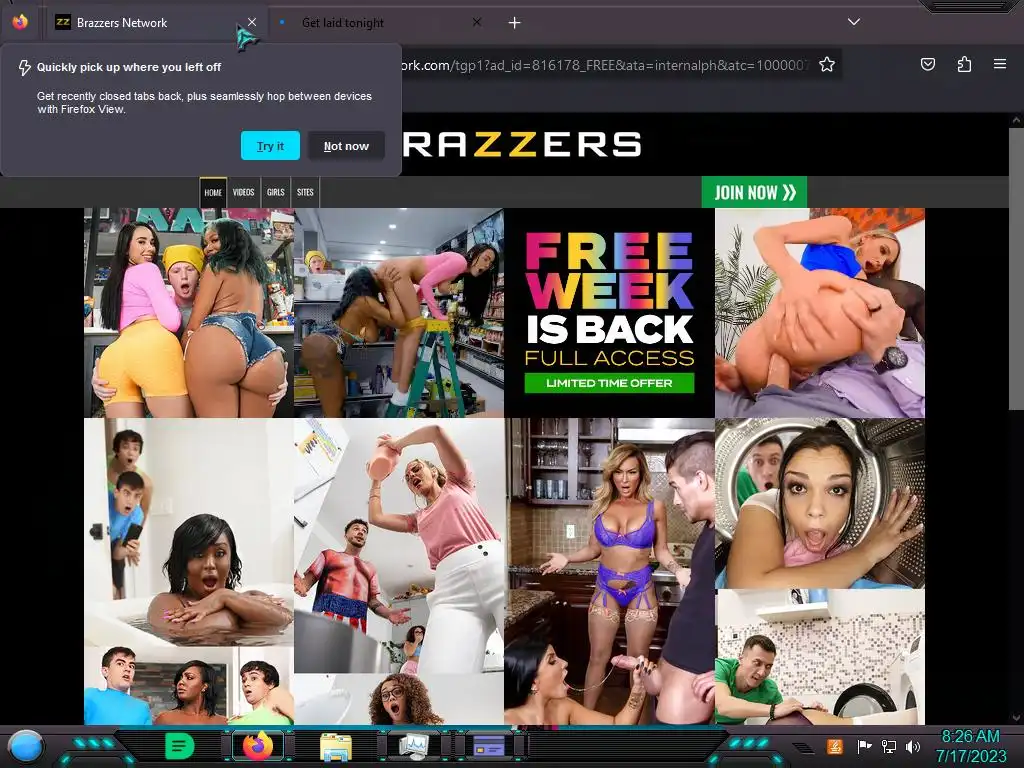Show hidden system tray icons
Viewport: 1024px width, 768px height.
click(x=803, y=747)
